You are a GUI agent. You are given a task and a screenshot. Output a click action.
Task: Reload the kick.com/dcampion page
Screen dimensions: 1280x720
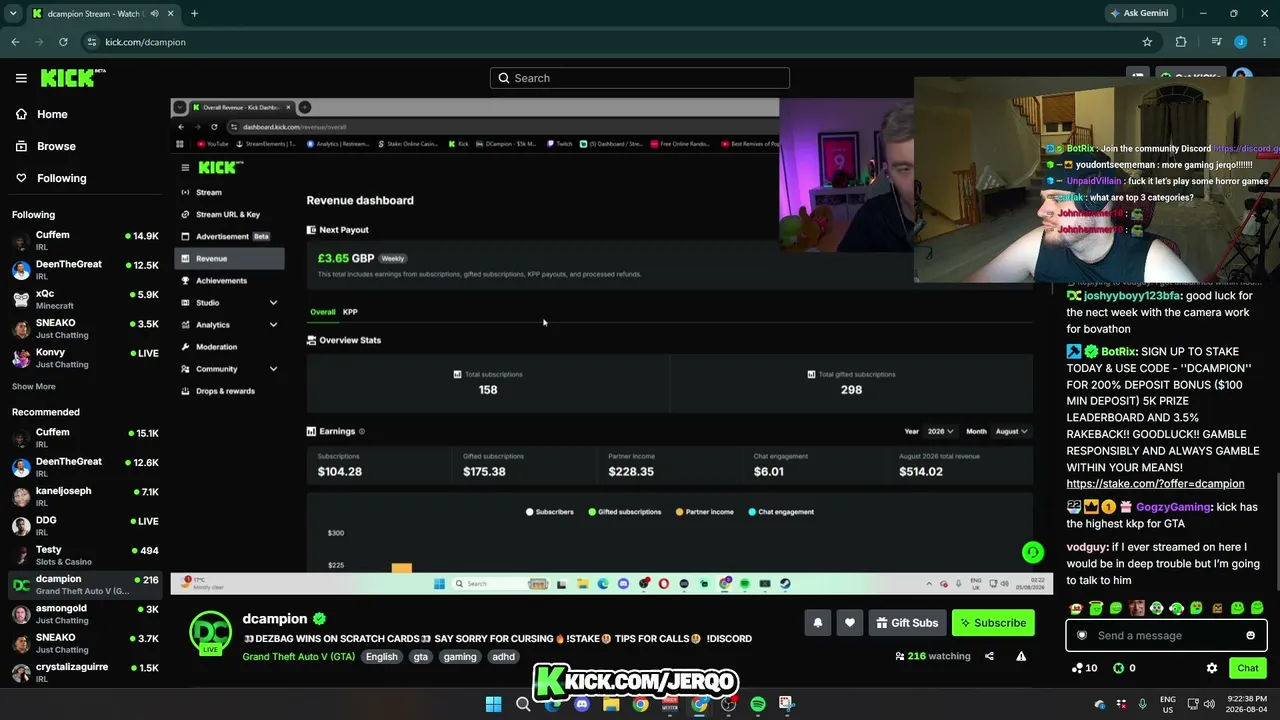tap(63, 42)
